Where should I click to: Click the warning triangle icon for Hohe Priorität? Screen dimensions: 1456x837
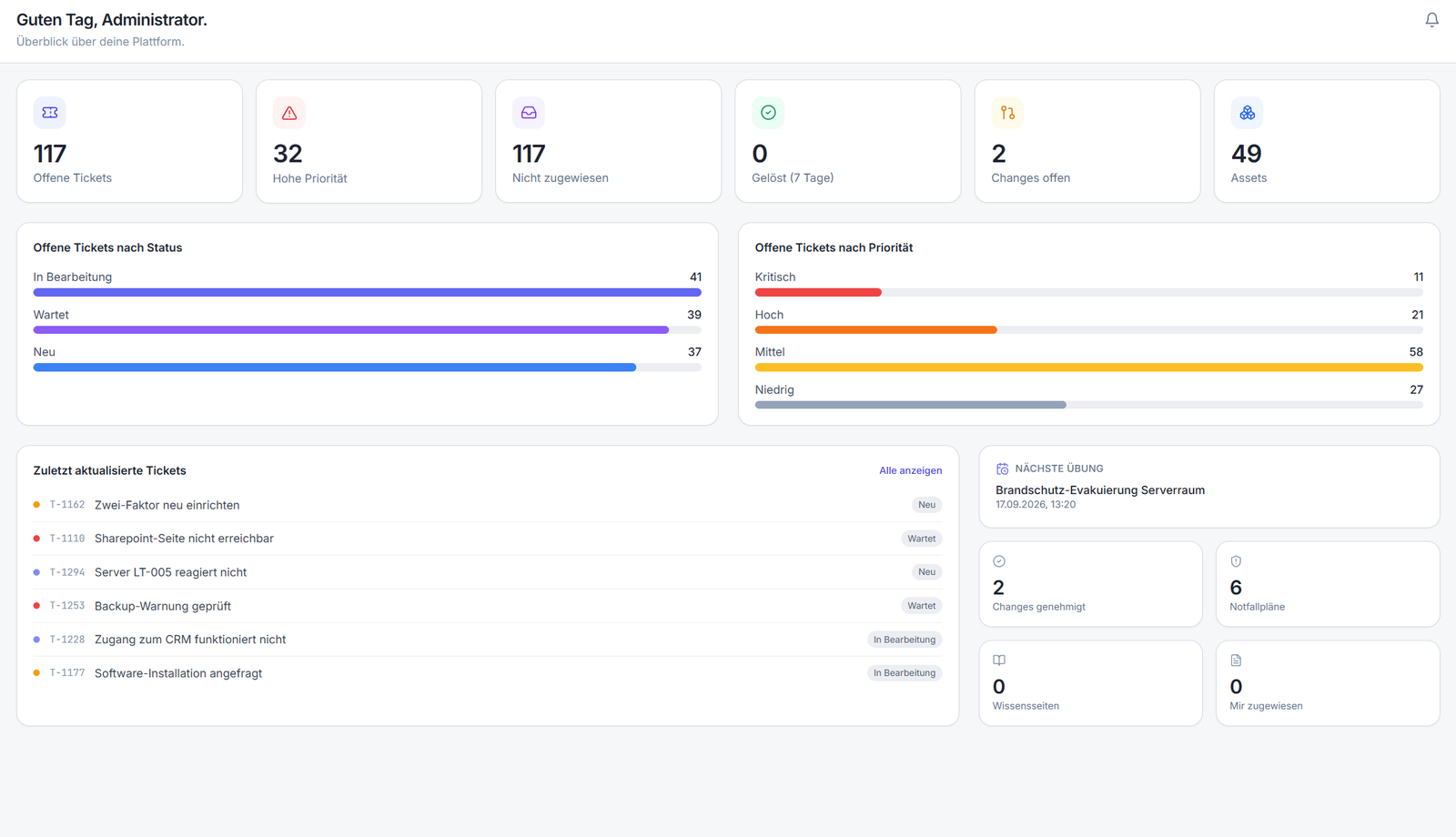(x=289, y=113)
